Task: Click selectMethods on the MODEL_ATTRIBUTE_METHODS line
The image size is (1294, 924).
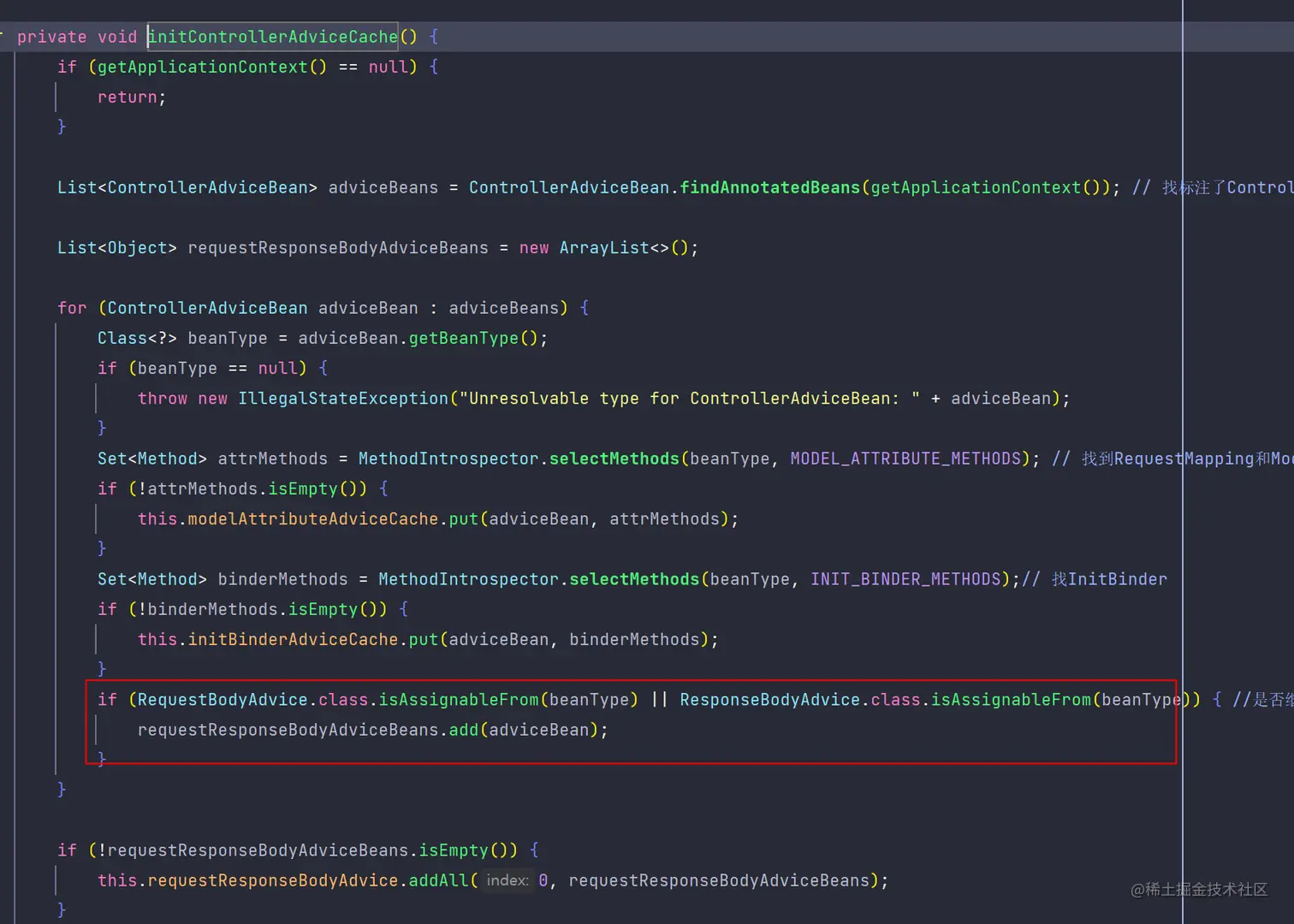Action: coord(614,459)
